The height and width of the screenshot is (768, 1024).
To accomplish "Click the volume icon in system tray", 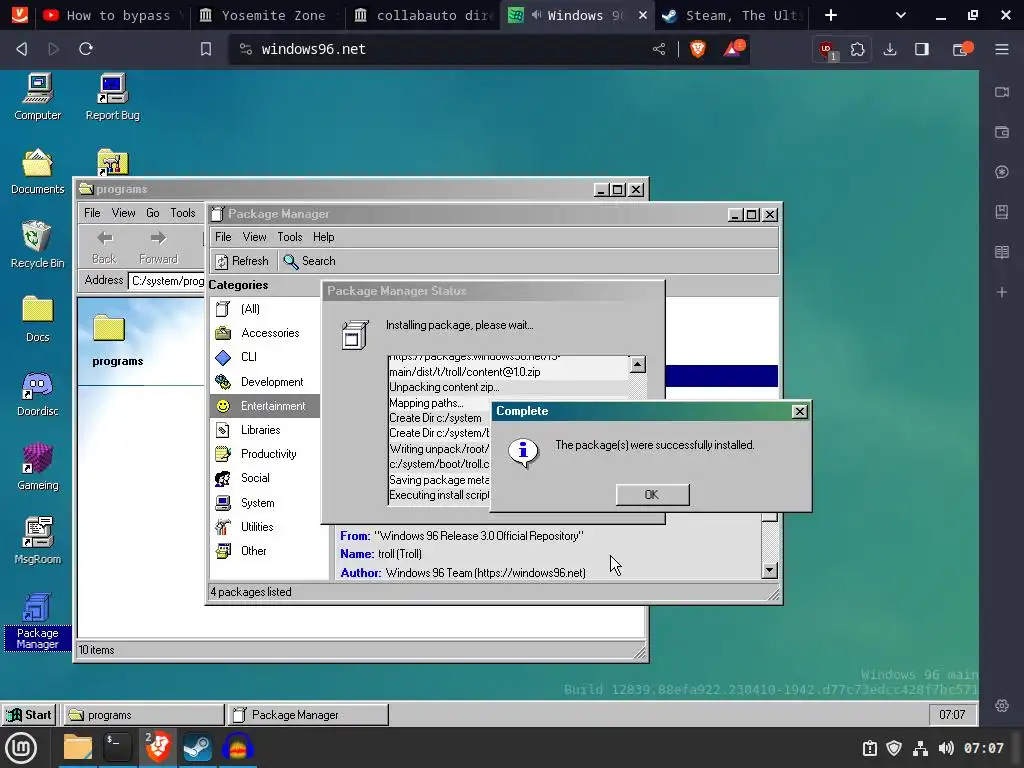I will pyautogui.click(x=946, y=748).
